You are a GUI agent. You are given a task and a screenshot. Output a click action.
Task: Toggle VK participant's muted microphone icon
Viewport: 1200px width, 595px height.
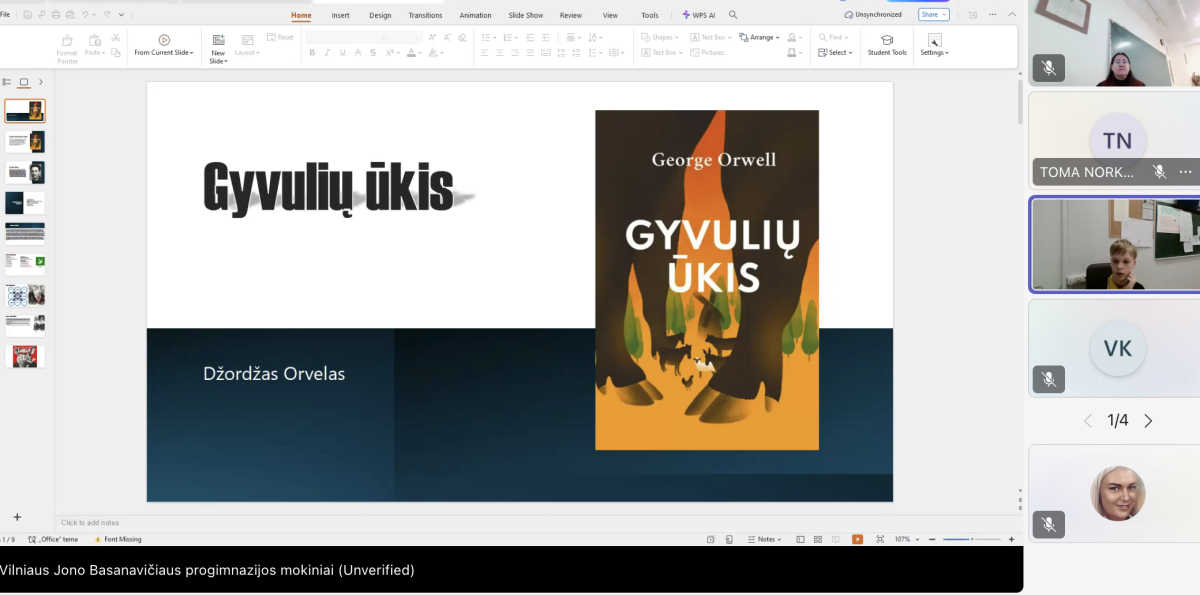[1048, 379]
